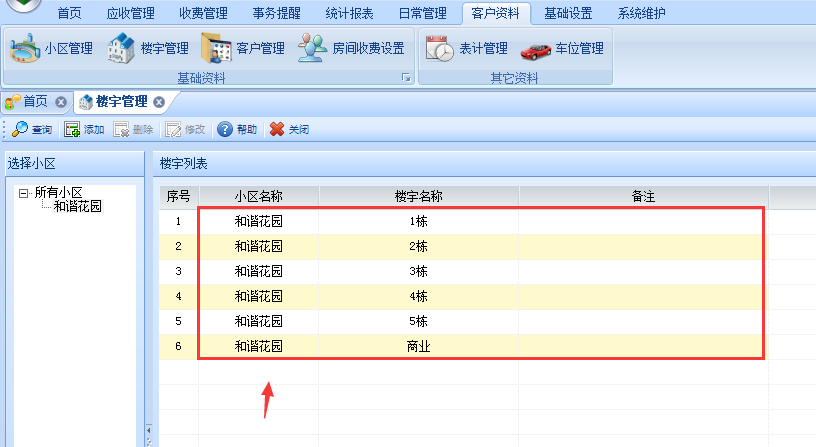Switch to the 首页 document tab

click(x=35, y=101)
